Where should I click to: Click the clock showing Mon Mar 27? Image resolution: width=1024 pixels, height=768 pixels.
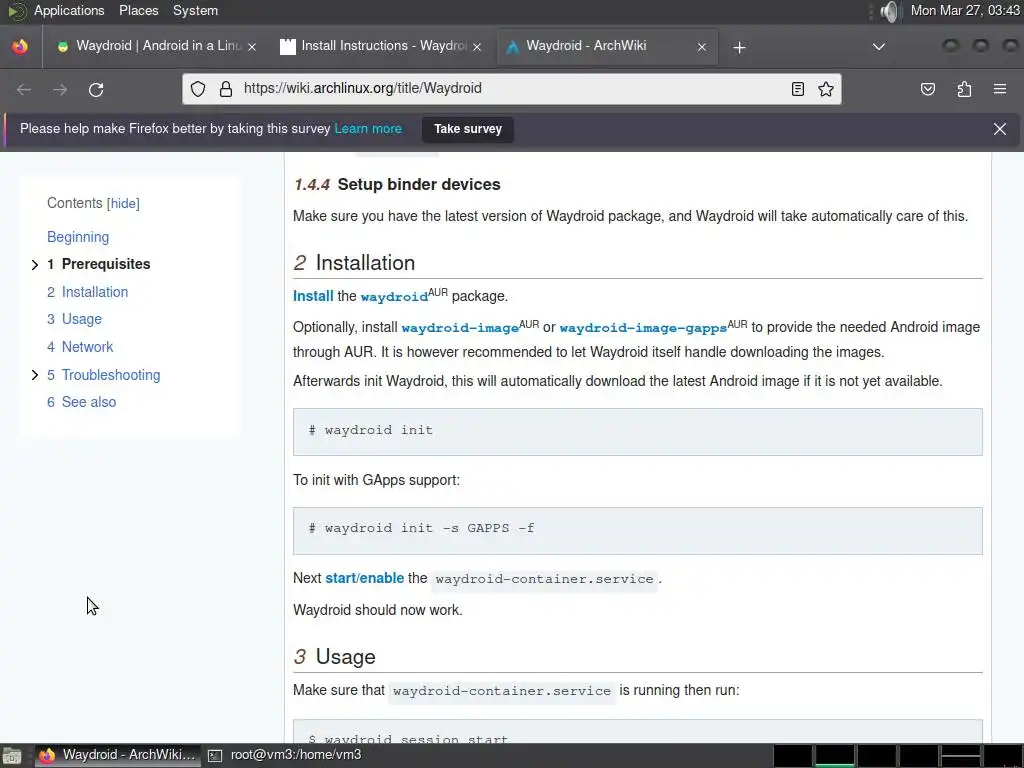pyautogui.click(x=965, y=10)
